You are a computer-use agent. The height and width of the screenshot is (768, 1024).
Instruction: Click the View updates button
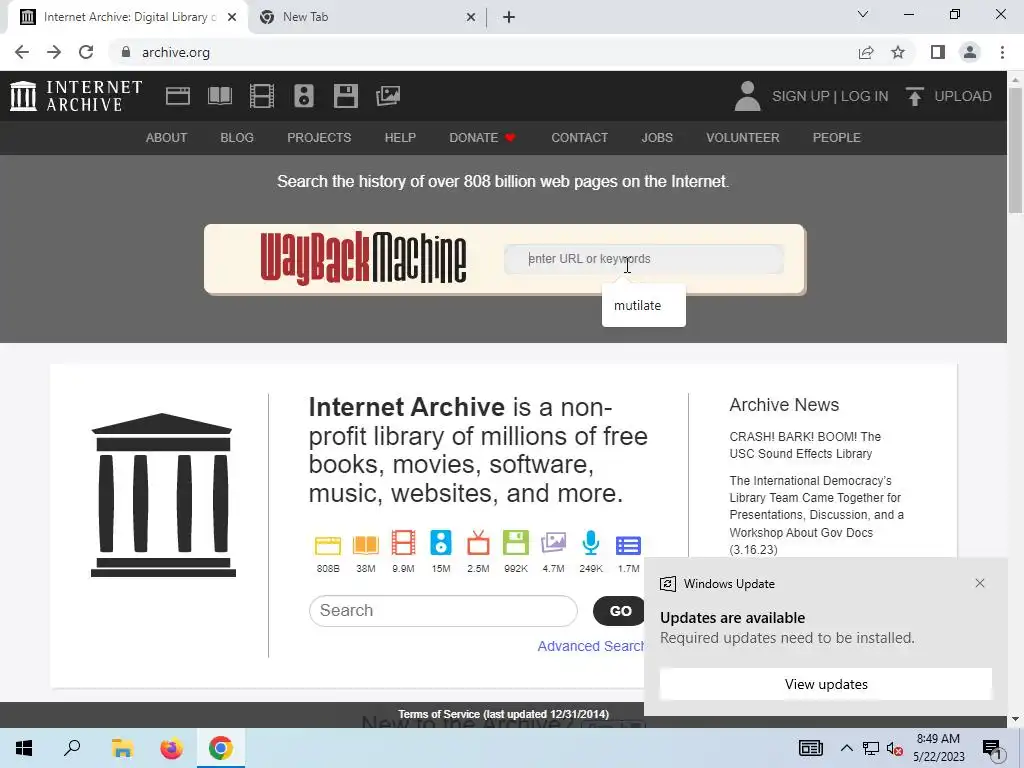826,684
